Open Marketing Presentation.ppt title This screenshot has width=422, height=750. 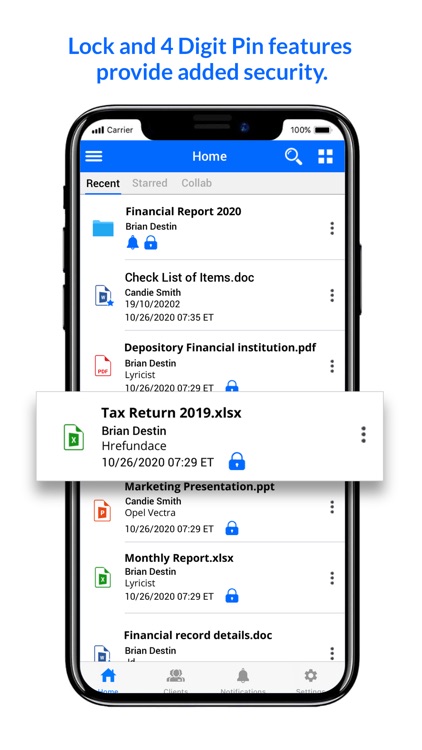[x=200, y=487]
